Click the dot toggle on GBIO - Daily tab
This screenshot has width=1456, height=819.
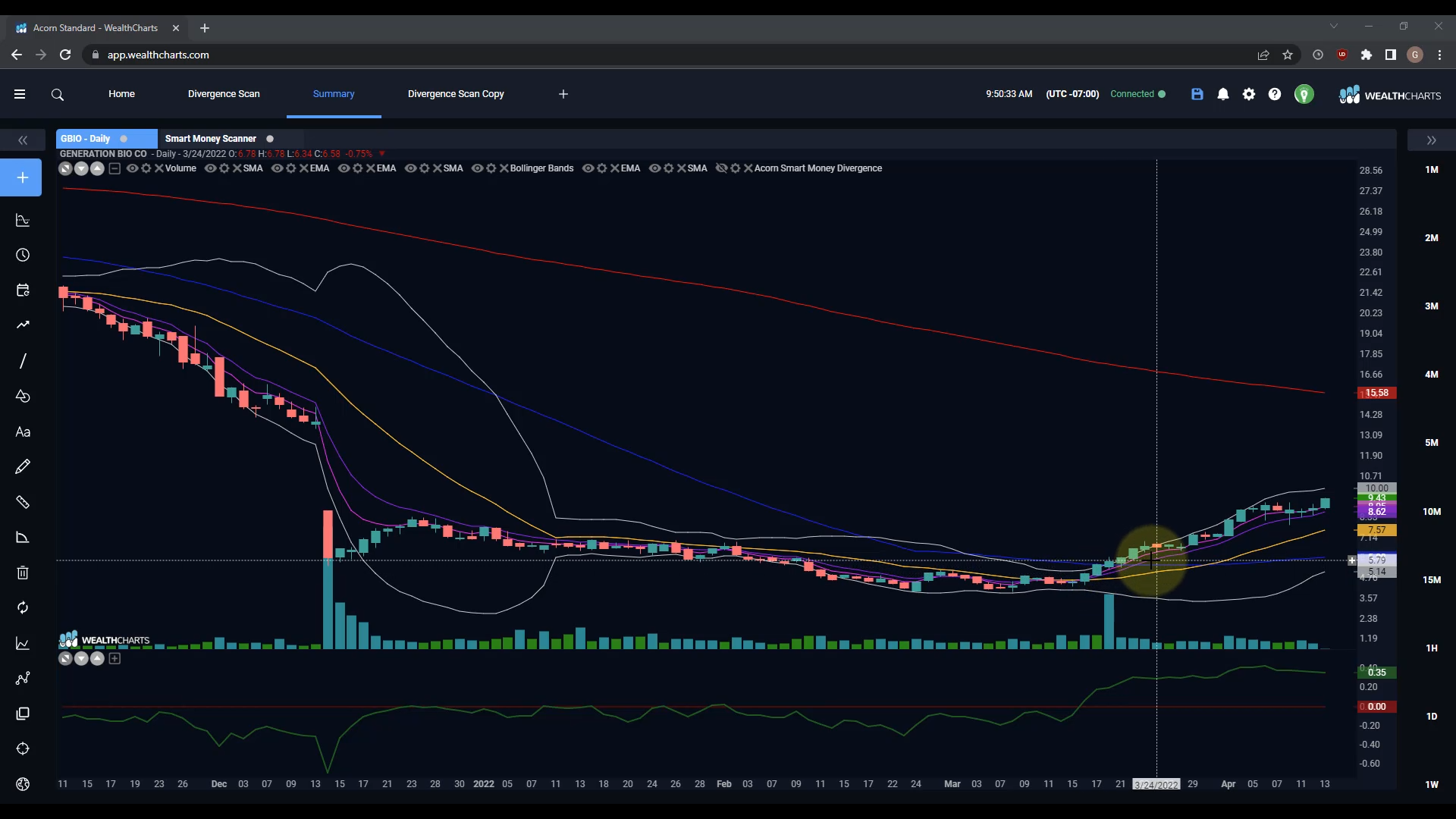pos(124,139)
